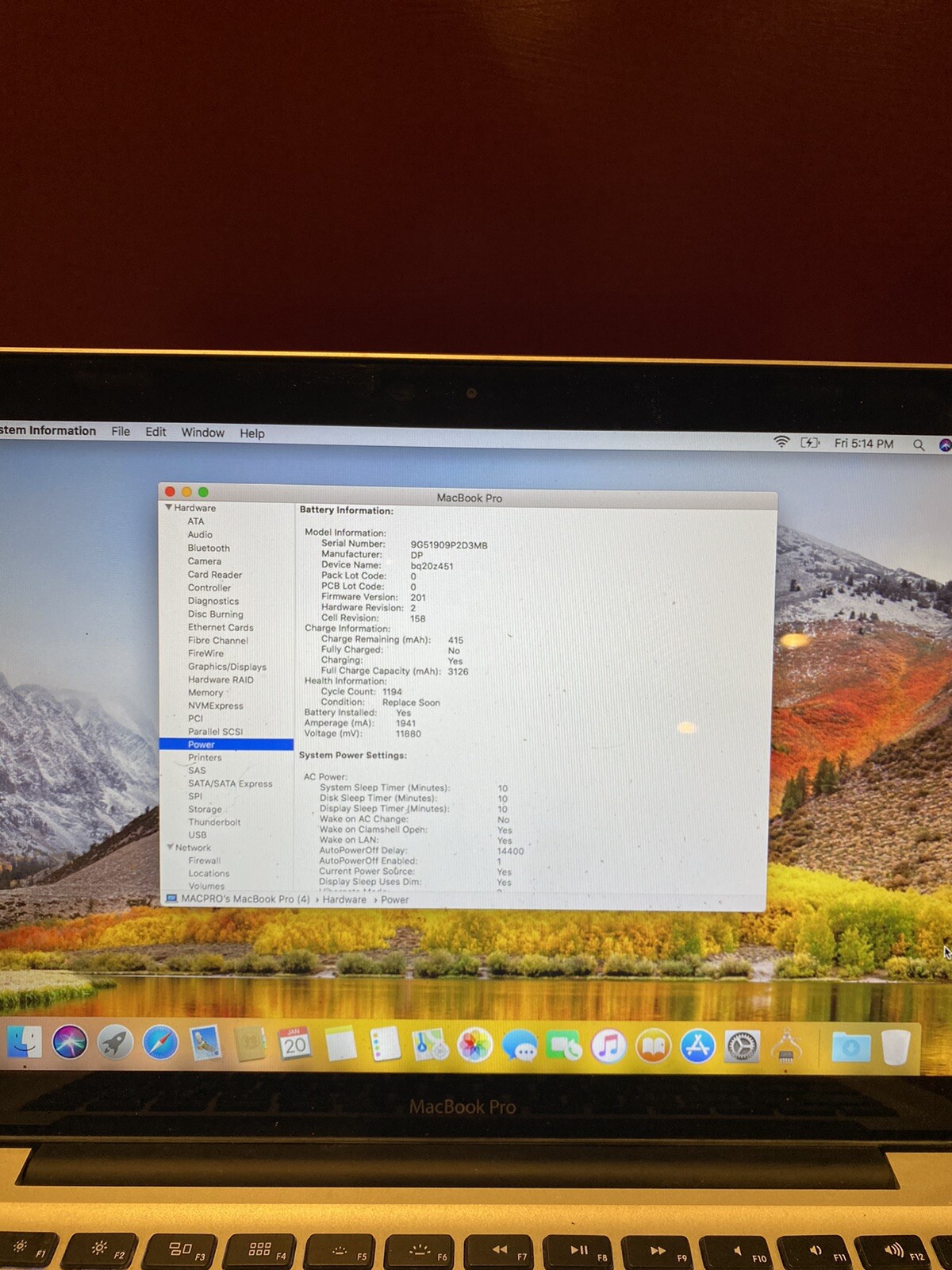952x1270 pixels.
Task: Open Launchpad rocket icon
Action: pyautogui.click(x=115, y=1043)
